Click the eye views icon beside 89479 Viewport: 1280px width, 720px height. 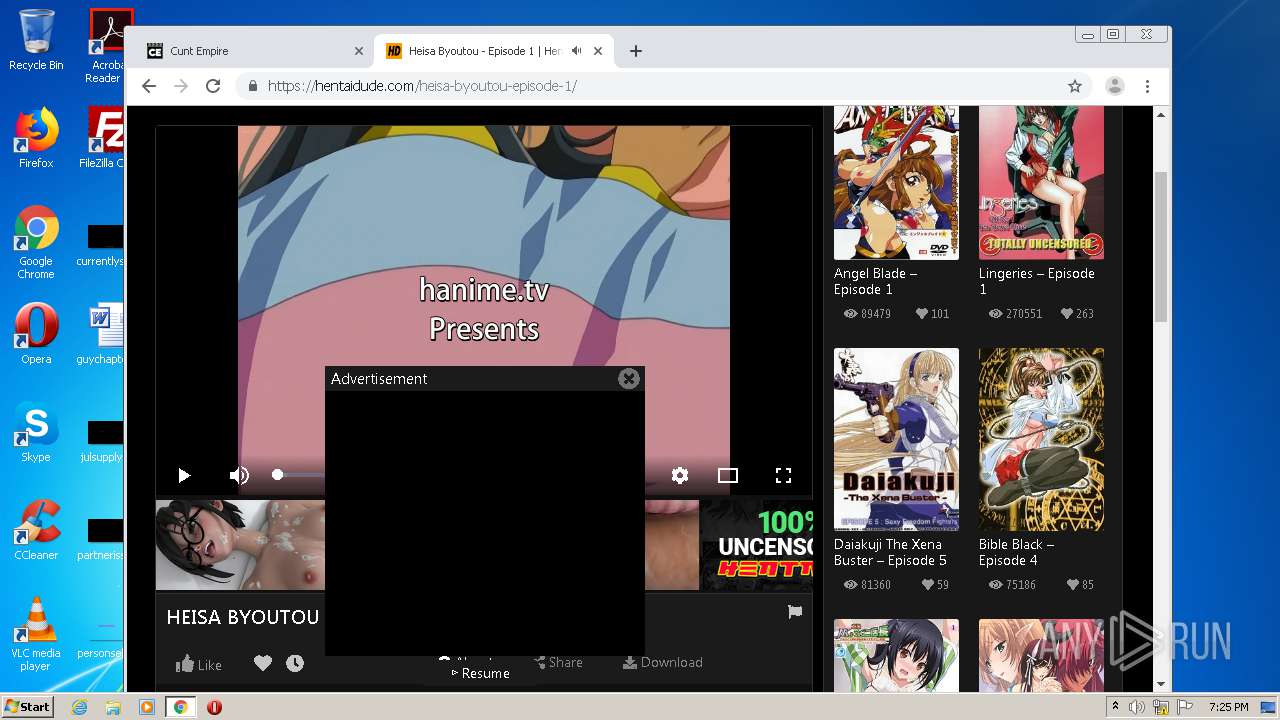(x=851, y=313)
